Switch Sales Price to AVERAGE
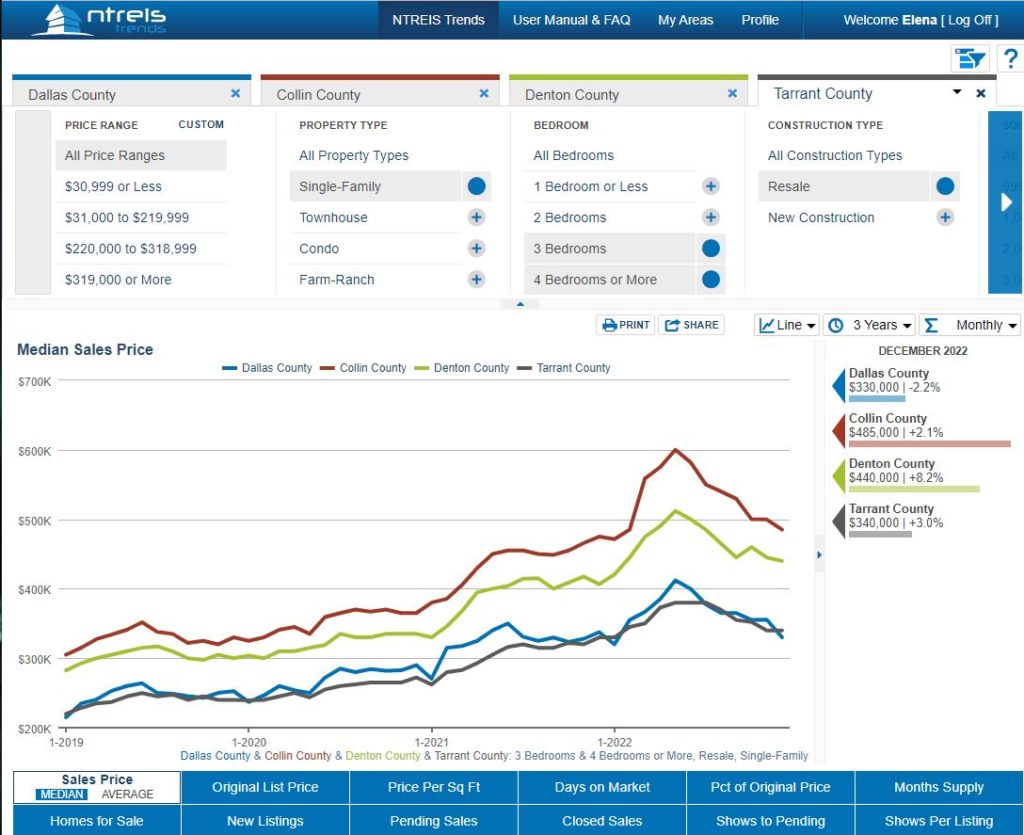 pyautogui.click(x=127, y=794)
